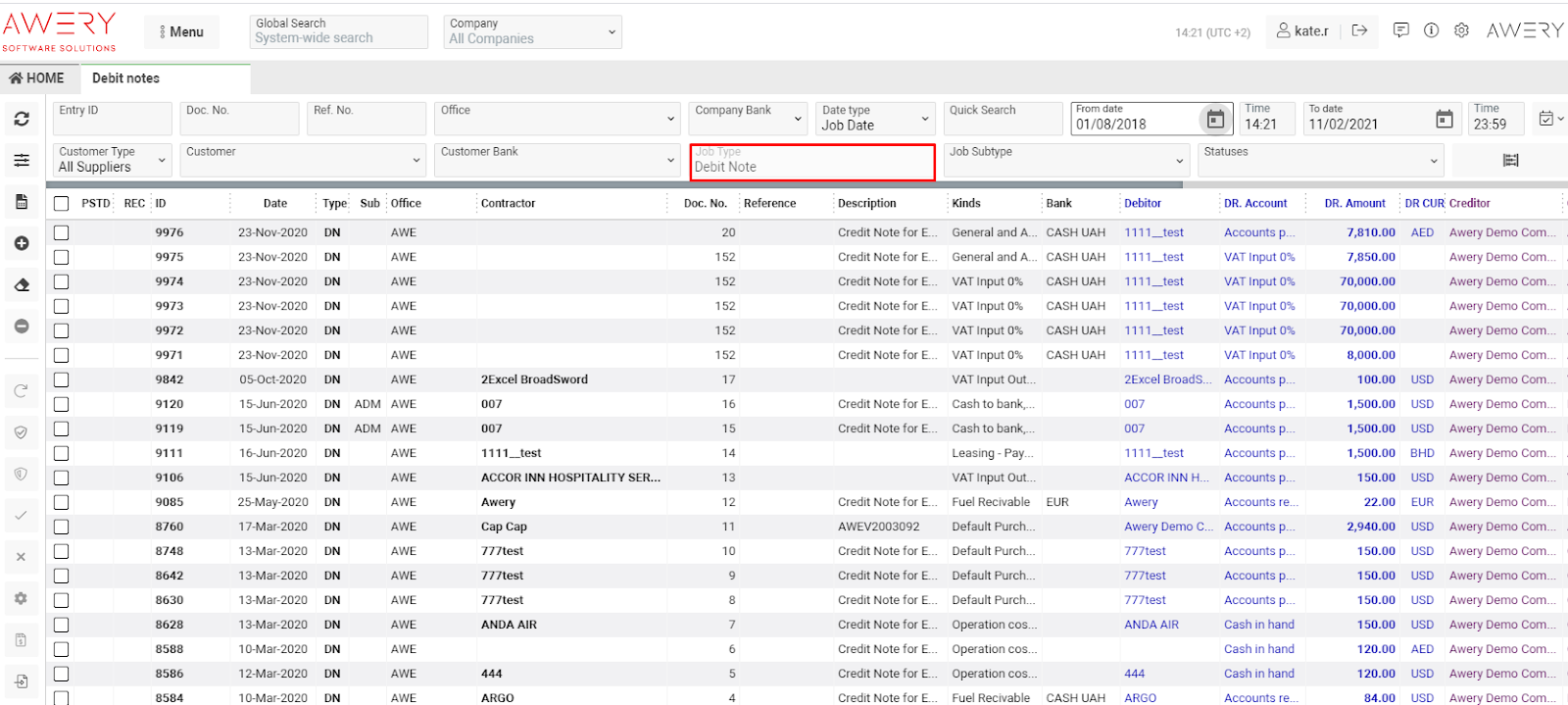Screen dimensions: 1568x705
Task: Click the add (plus) circle icon
Action: (22, 243)
